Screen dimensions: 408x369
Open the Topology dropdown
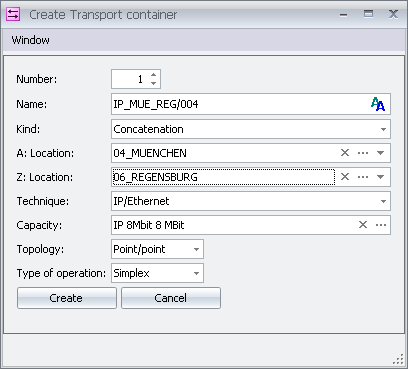click(x=196, y=249)
